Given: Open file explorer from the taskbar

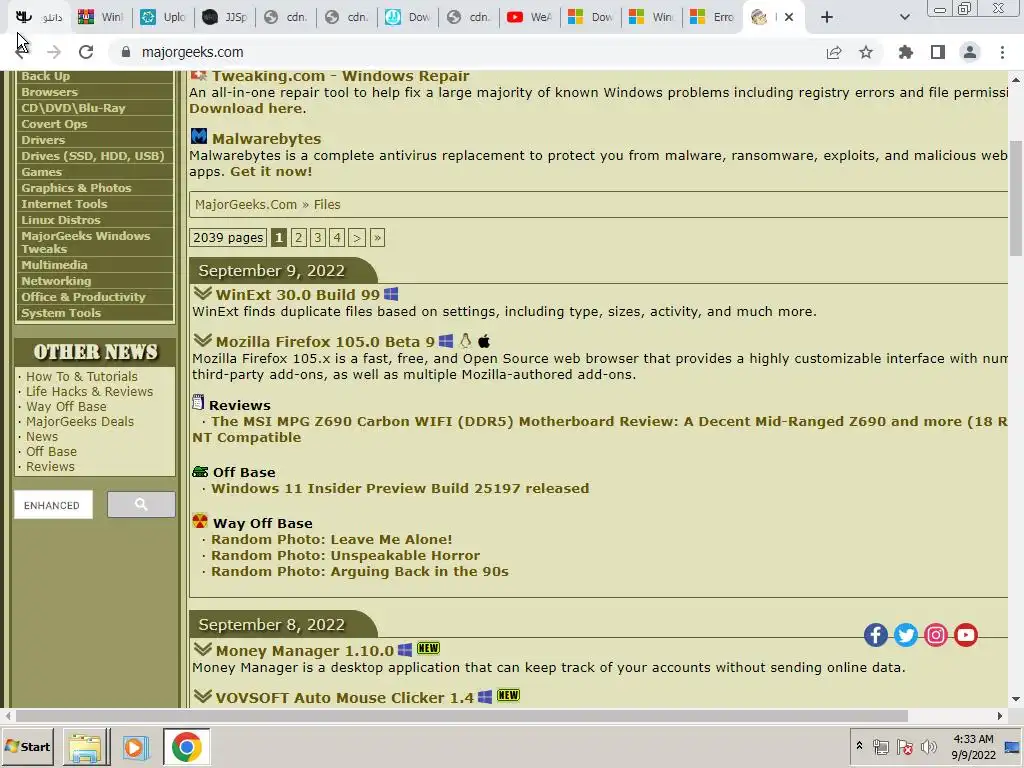Looking at the screenshot, I should [86, 747].
